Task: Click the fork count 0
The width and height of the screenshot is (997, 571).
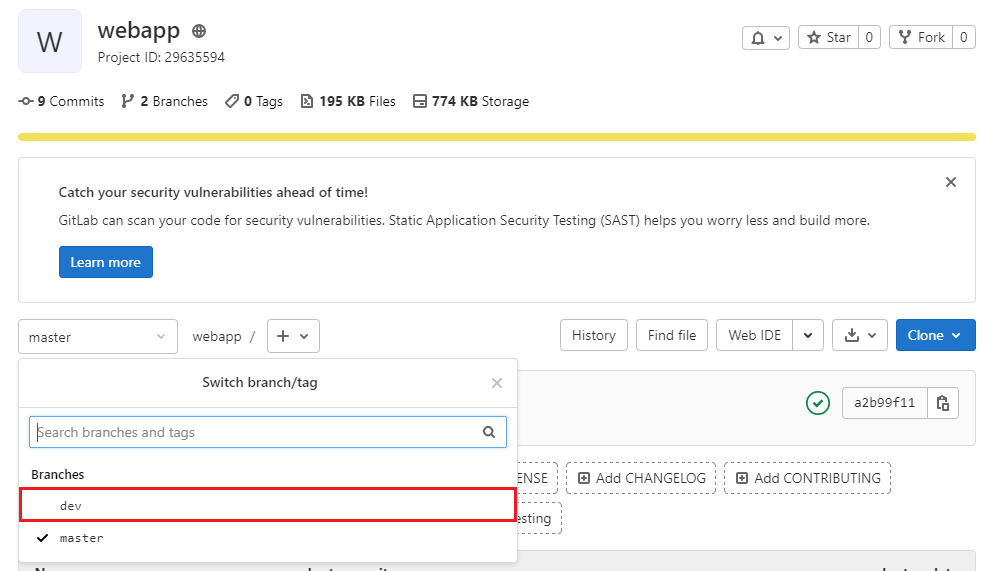Action: pyautogui.click(x=963, y=38)
